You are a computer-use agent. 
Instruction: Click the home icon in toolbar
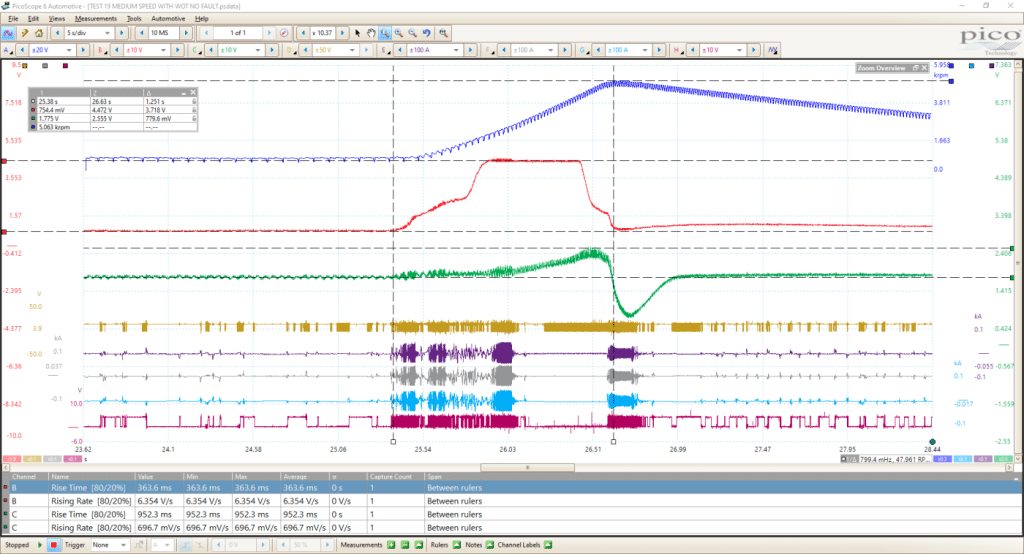[x=39, y=33]
